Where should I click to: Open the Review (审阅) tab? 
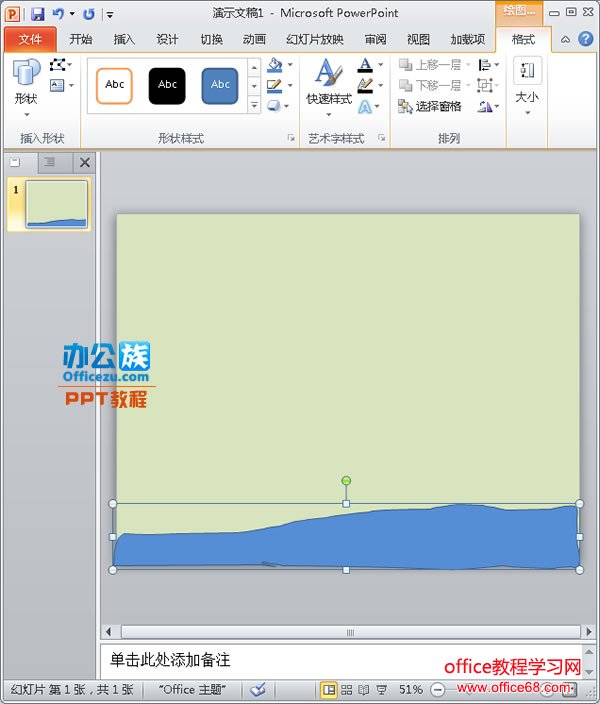pyautogui.click(x=375, y=40)
